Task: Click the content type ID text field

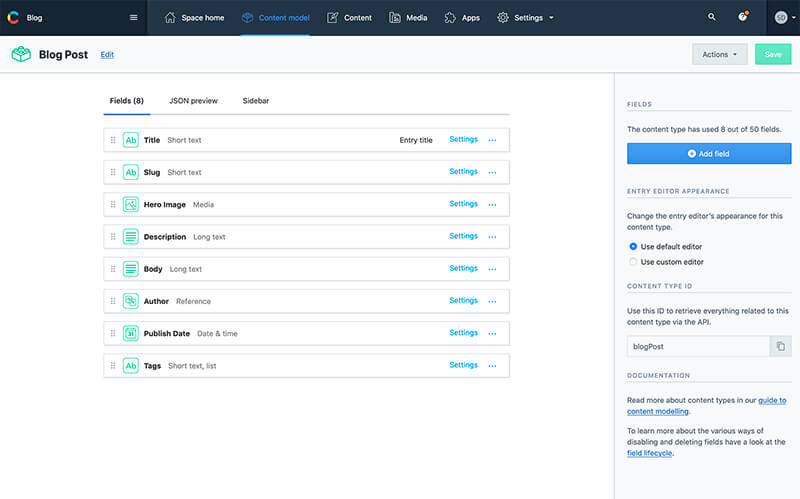Action: click(x=698, y=346)
